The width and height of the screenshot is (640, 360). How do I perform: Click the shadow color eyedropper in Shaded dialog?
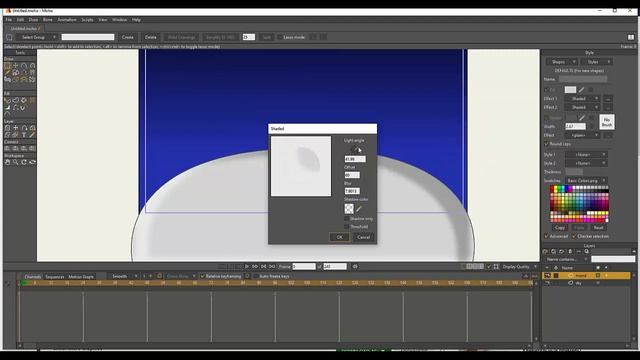(x=359, y=209)
